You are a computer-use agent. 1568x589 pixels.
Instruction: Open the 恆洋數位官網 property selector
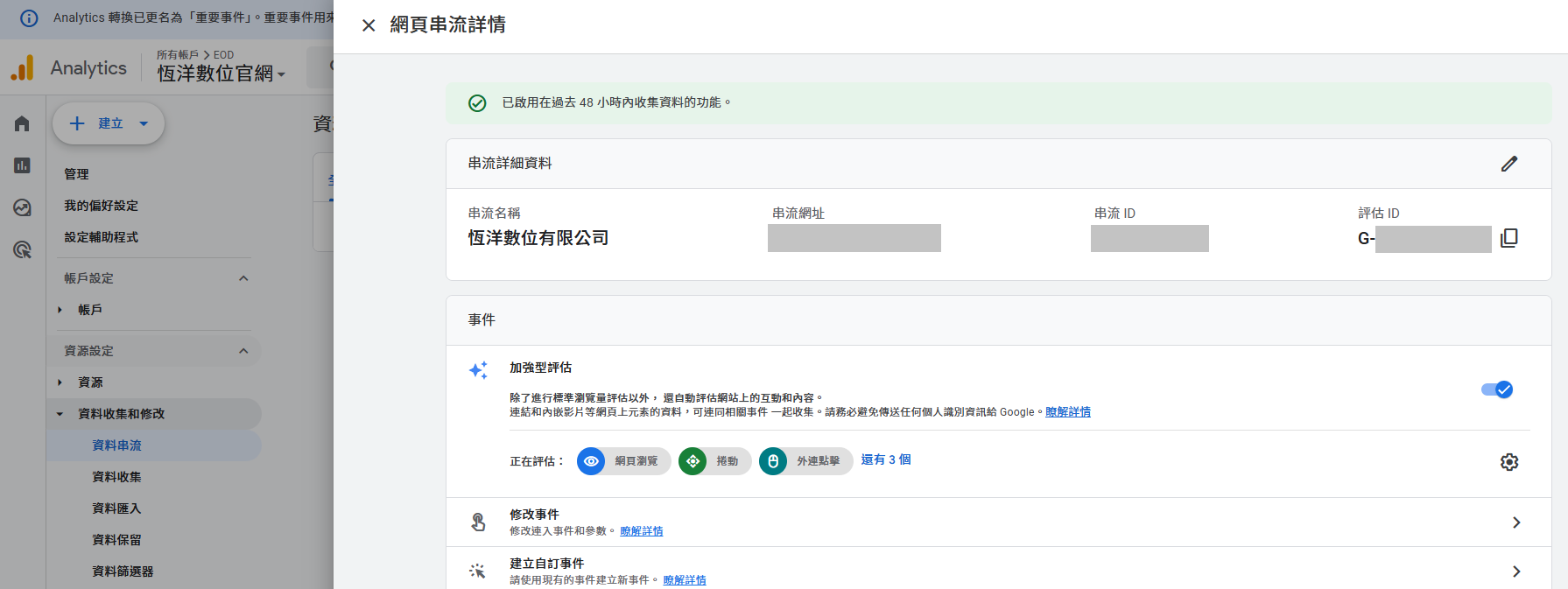221,74
